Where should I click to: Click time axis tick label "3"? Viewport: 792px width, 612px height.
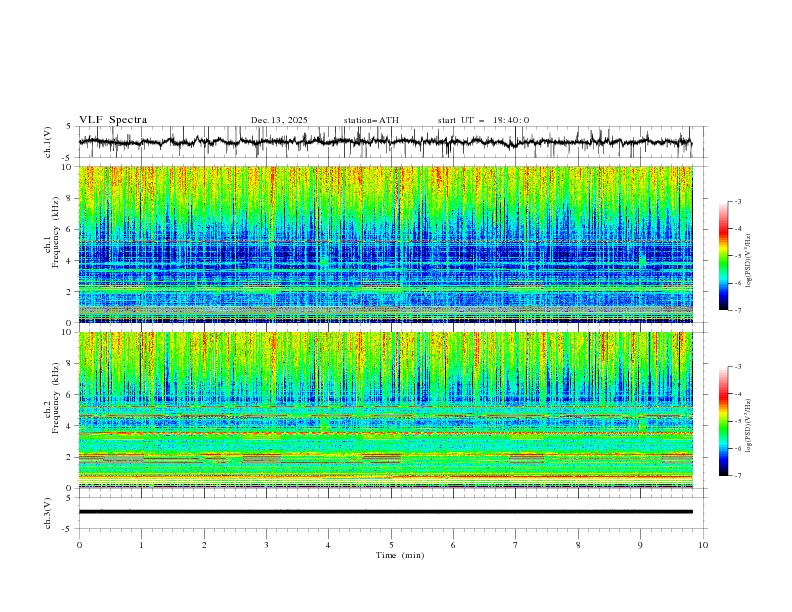266,545
